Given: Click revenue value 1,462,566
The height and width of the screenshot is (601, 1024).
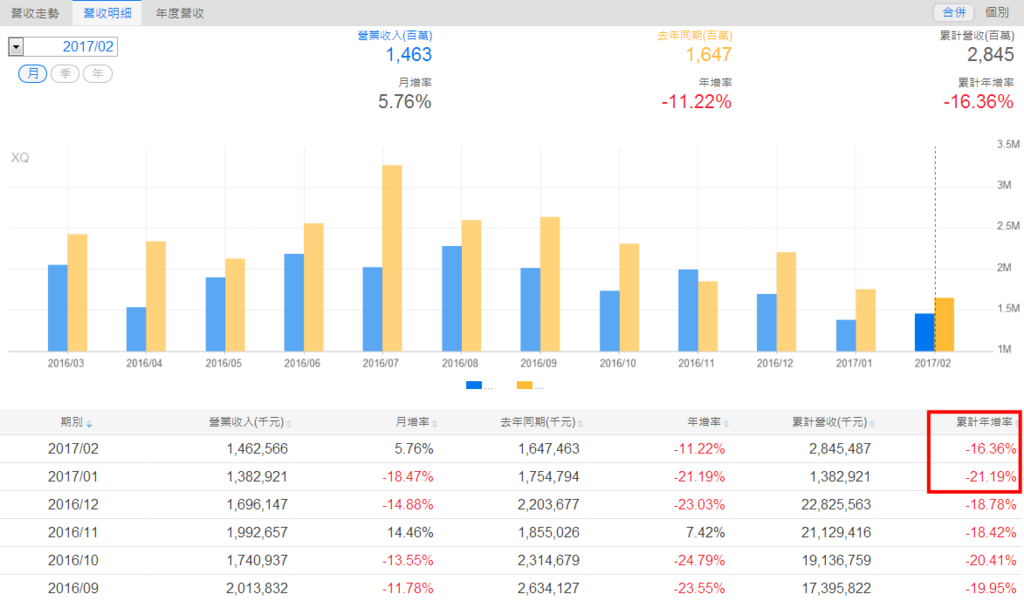Looking at the screenshot, I should [x=257, y=449].
